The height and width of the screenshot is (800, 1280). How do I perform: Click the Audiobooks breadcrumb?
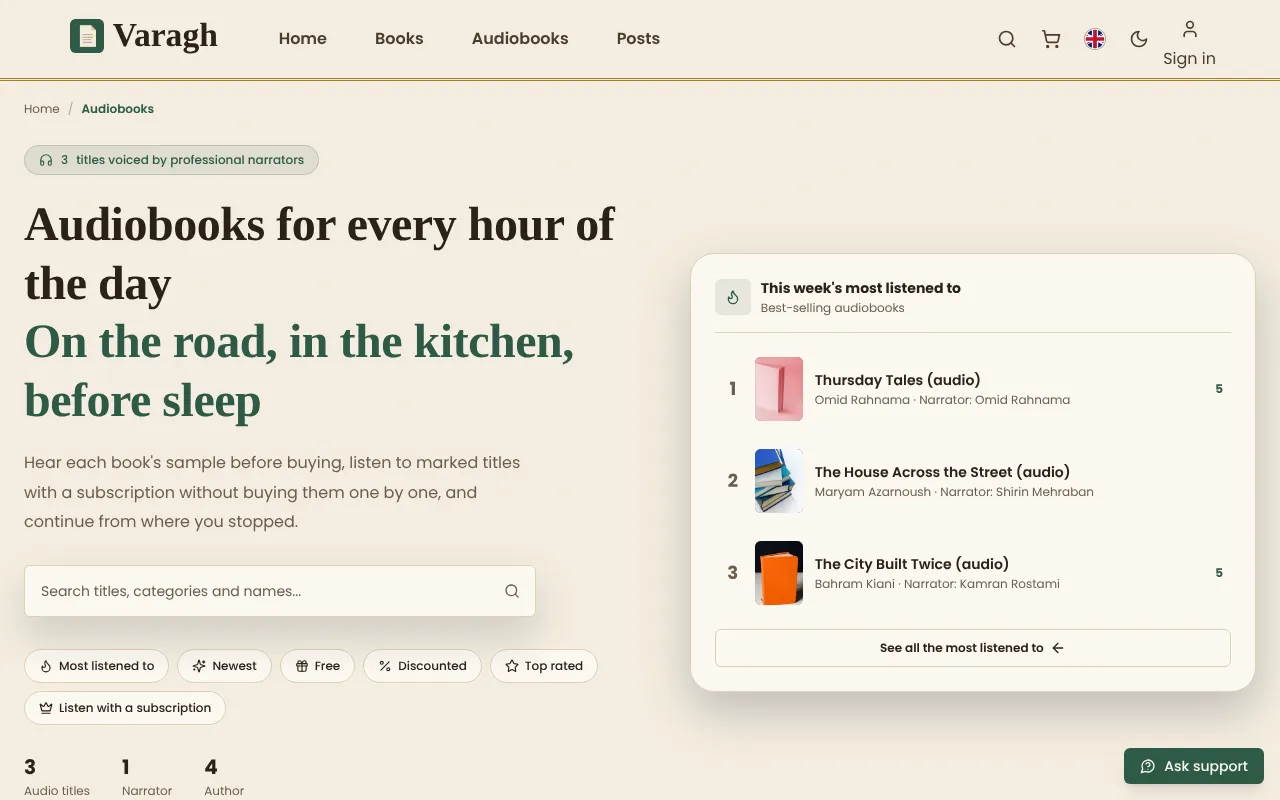[x=118, y=109]
